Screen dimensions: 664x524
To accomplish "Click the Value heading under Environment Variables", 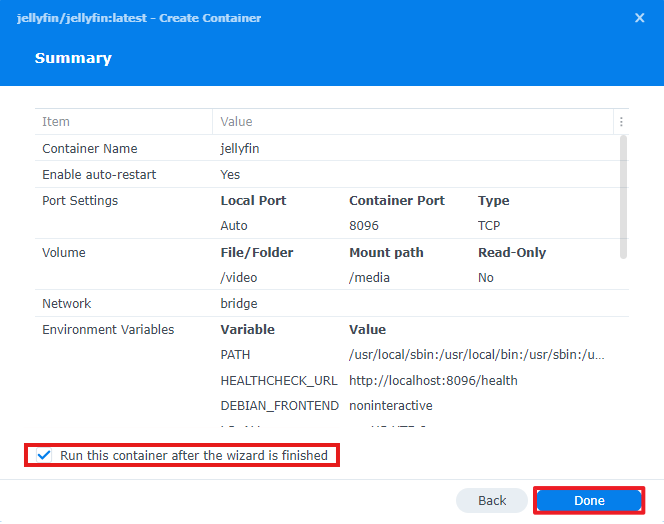I will click(x=368, y=330).
